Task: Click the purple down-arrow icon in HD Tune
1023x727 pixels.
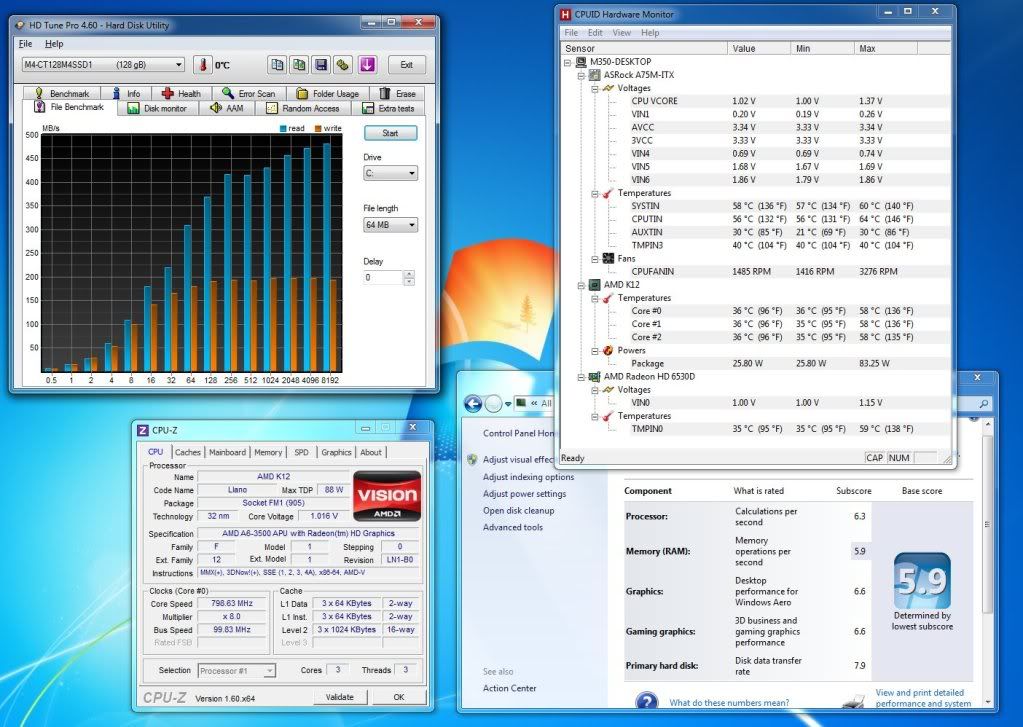Action: 367,65
